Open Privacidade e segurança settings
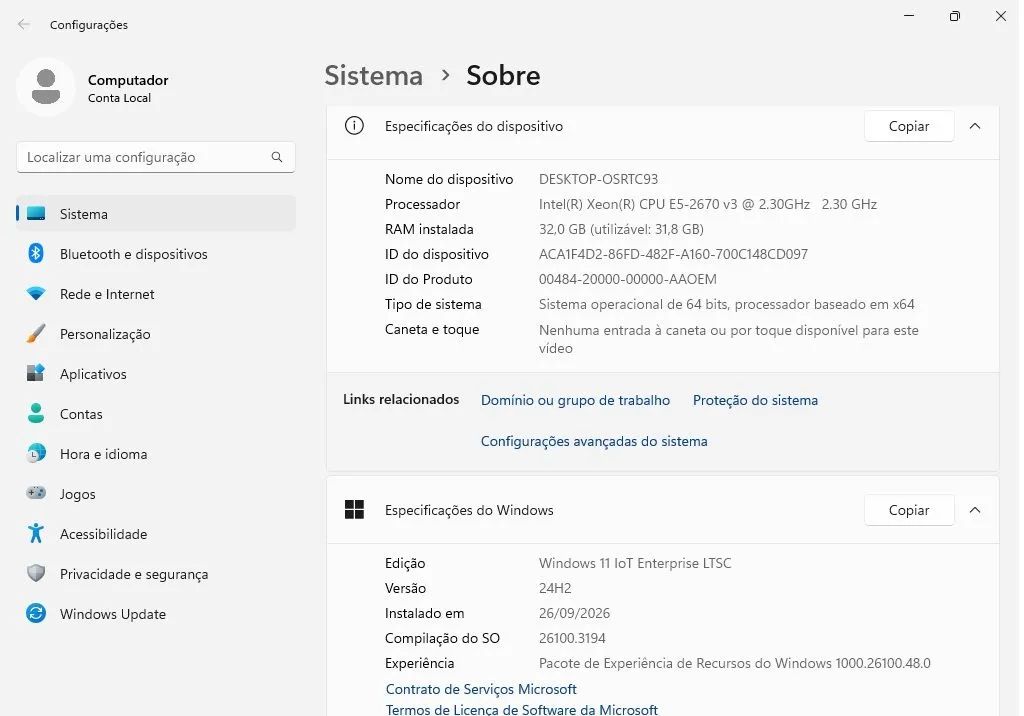Viewport: 1024px width, 716px height. click(x=156, y=573)
